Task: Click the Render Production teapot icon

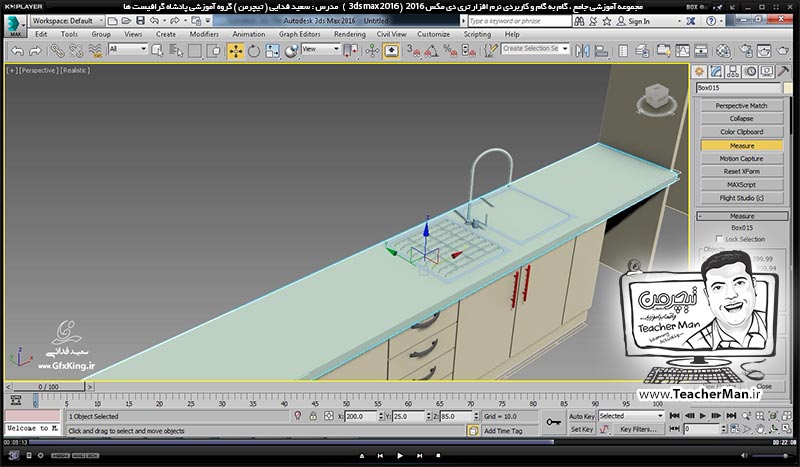Action: tap(783, 51)
